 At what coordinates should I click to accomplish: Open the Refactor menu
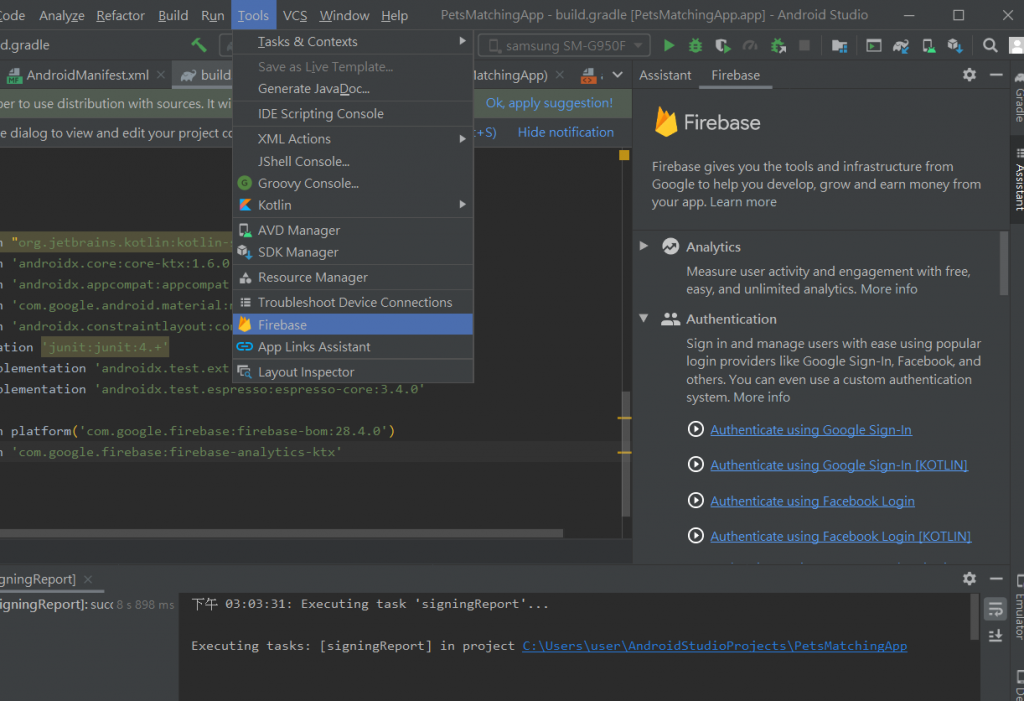coord(120,15)
